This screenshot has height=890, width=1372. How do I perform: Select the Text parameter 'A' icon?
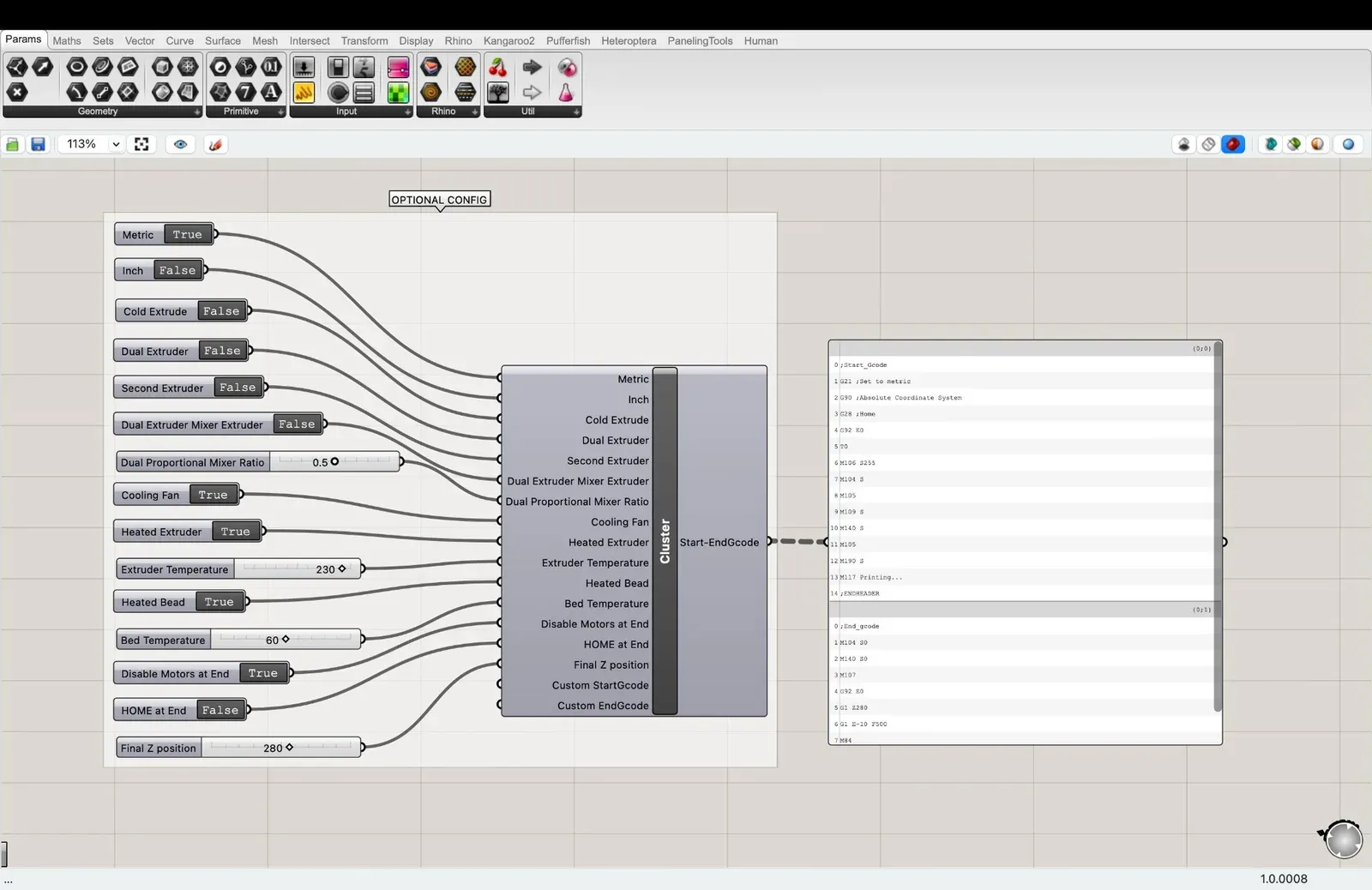271,92
